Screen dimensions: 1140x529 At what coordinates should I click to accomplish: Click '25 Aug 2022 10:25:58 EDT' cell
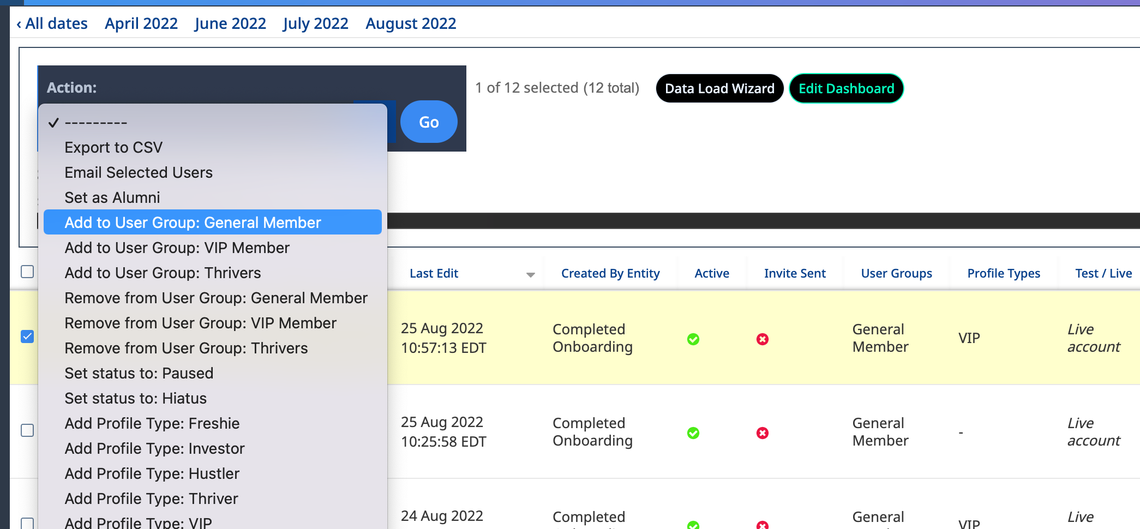pos(443,432)
